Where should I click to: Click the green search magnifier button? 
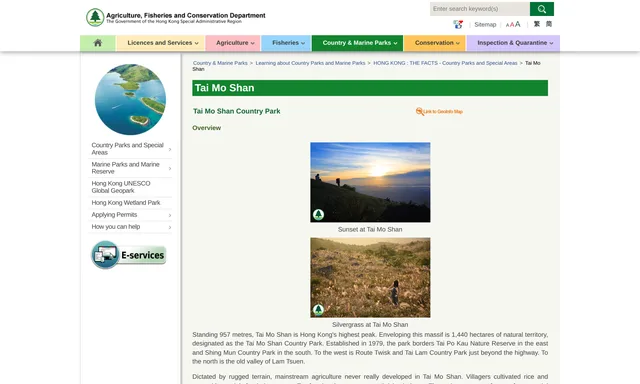pos(542,9)
